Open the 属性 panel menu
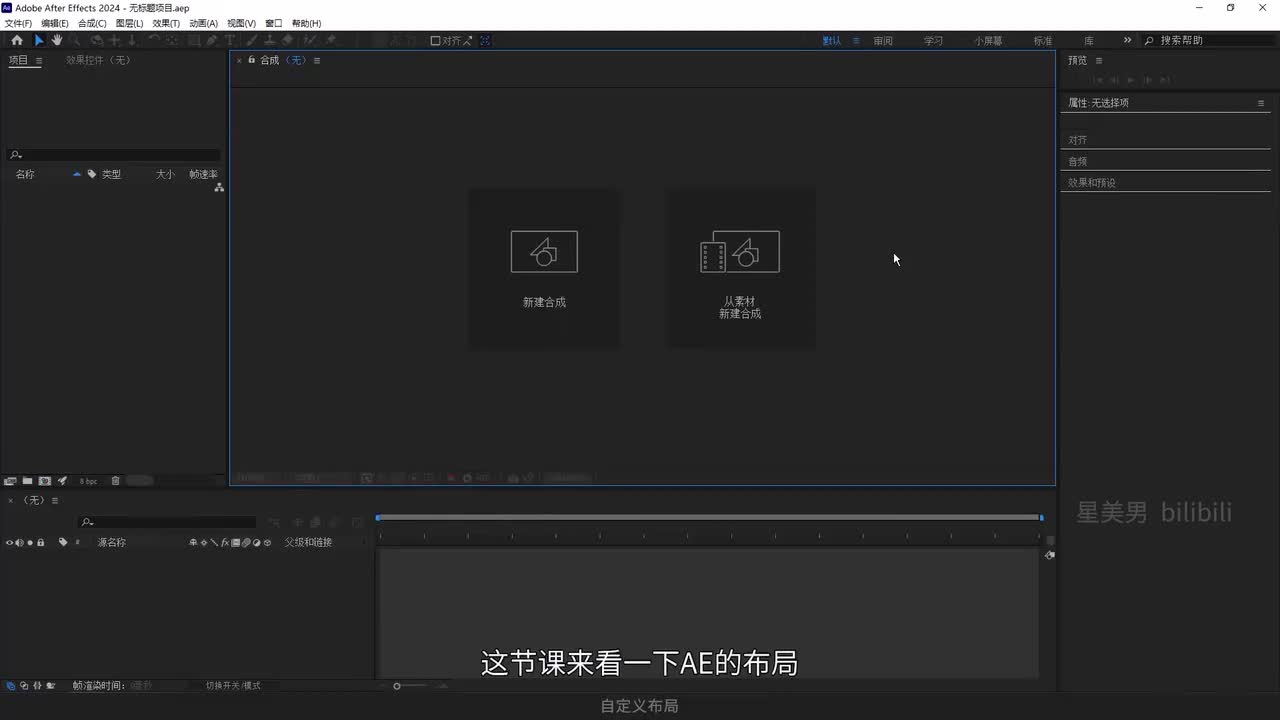The image size is (1280, 720). coord(1261,103)
